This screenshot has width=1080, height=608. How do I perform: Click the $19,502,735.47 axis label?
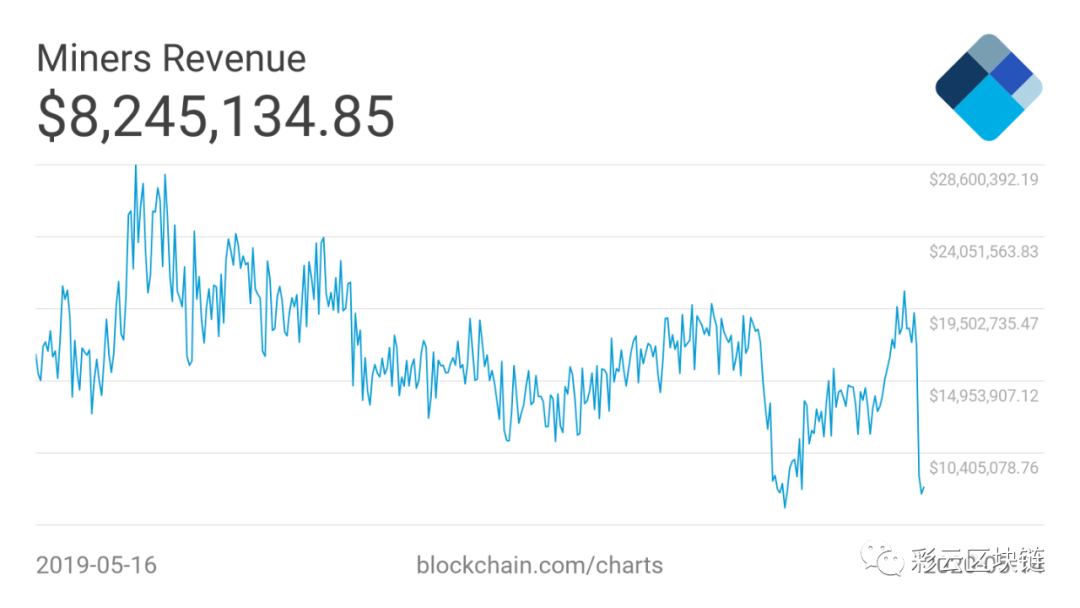(x=984, y=324)
